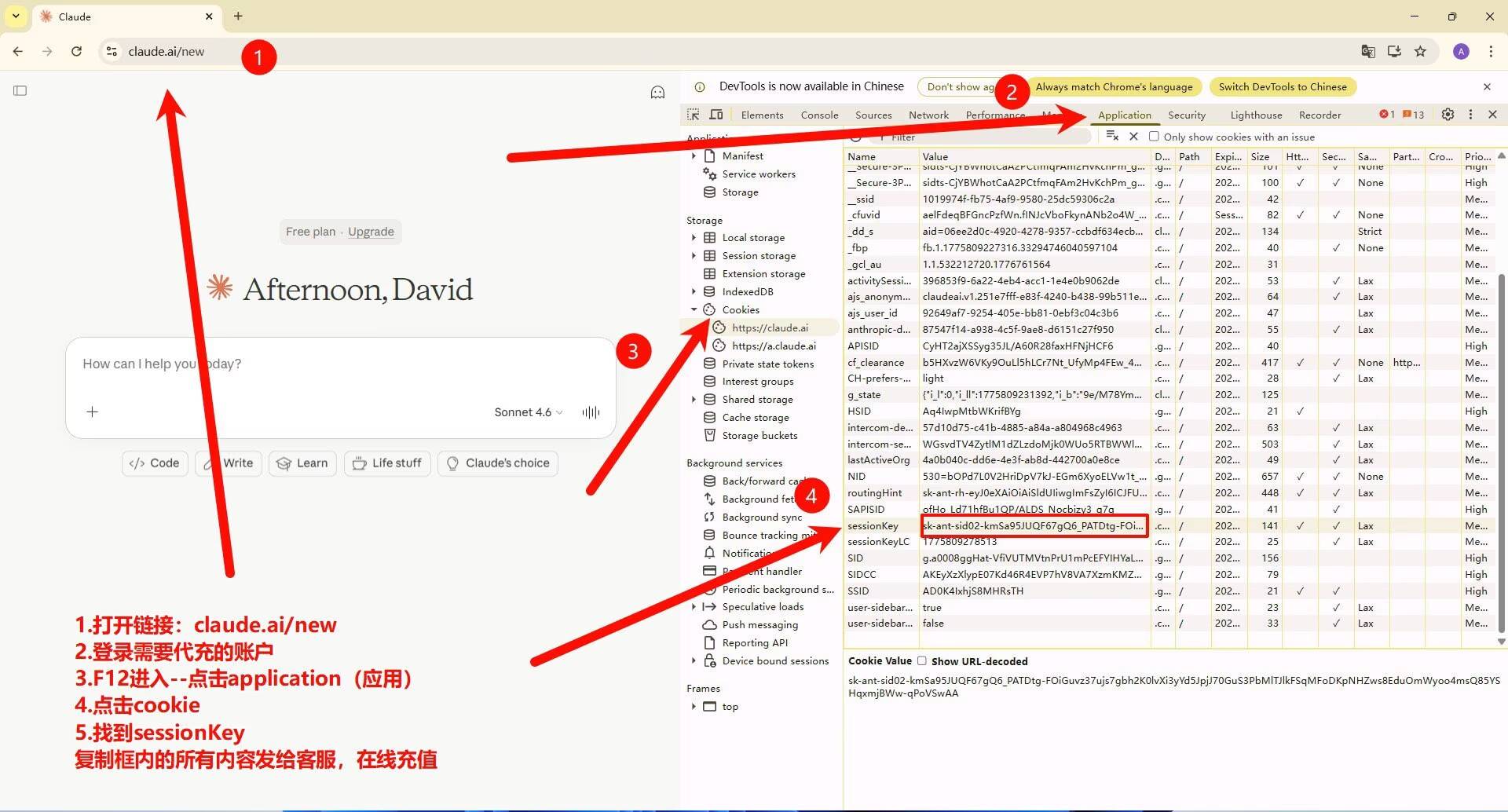
Task: Expand the top frame node
Action: 694,706
